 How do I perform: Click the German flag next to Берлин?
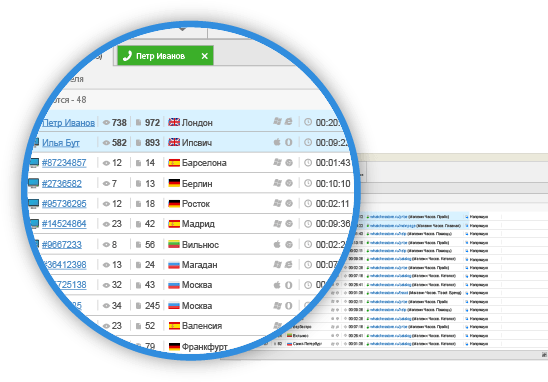[x=174, y=183]
